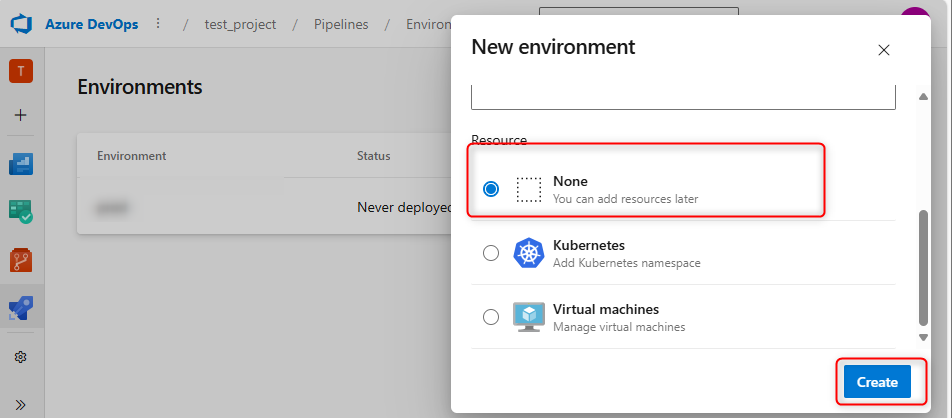
Task: Select the Virtual machines radio button
Action: (491, 317)
